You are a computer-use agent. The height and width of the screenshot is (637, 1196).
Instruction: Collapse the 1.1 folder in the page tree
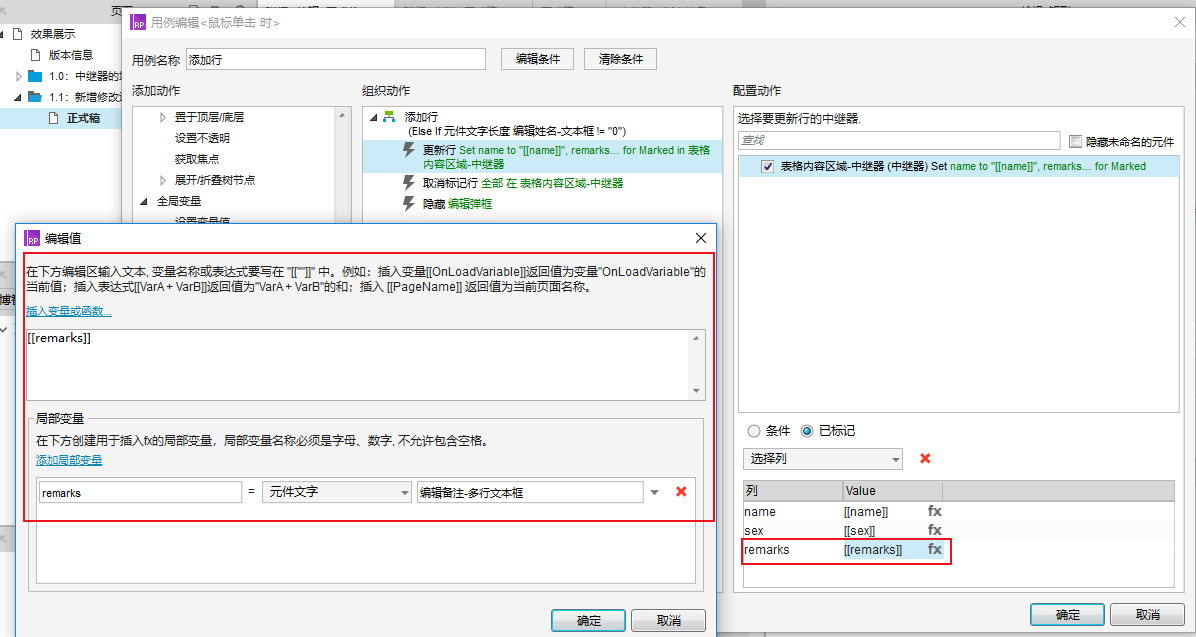(17, 97)
